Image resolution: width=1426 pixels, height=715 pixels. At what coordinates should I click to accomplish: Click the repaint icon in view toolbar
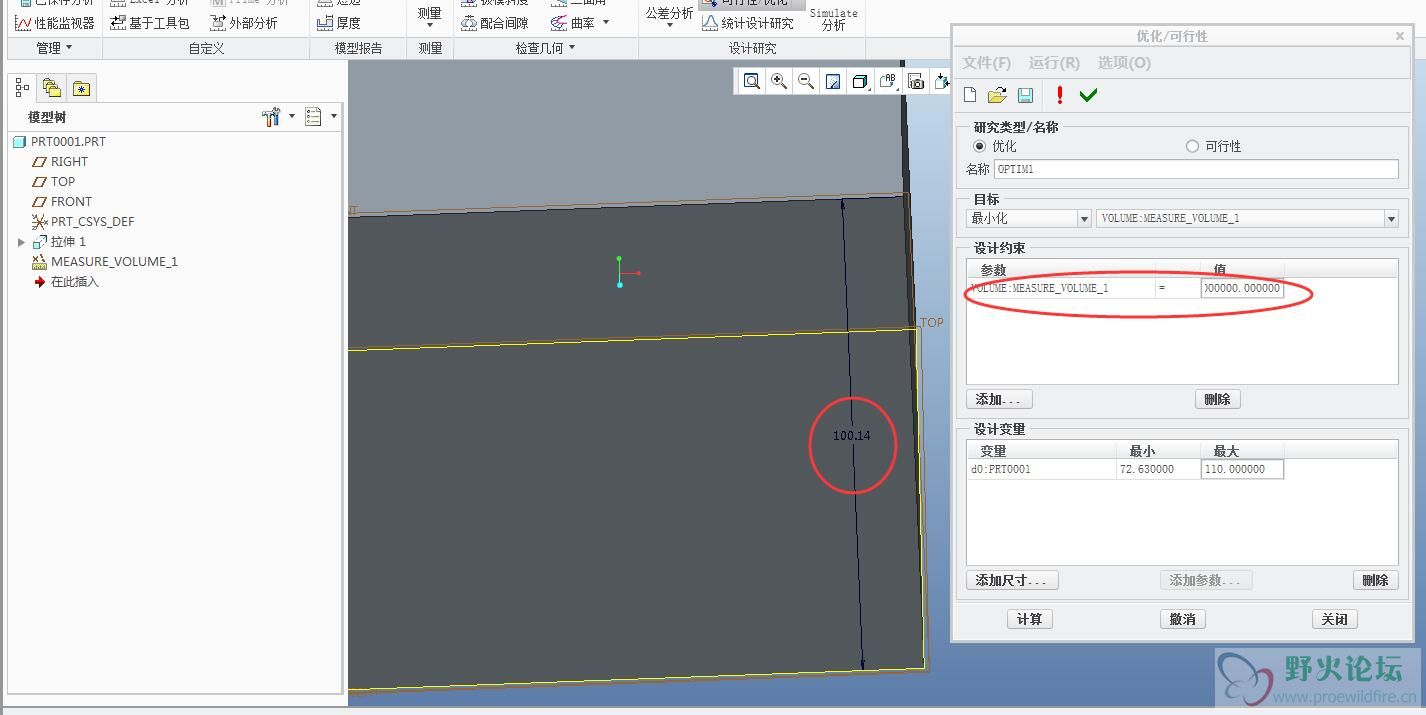click(832, 82)
